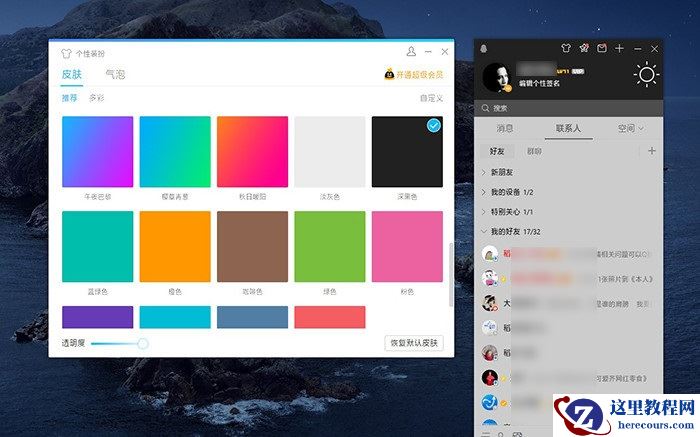Click the plus icon beside 好友 and 群聊
700x437 pixels.
click(x=652, y=151)
